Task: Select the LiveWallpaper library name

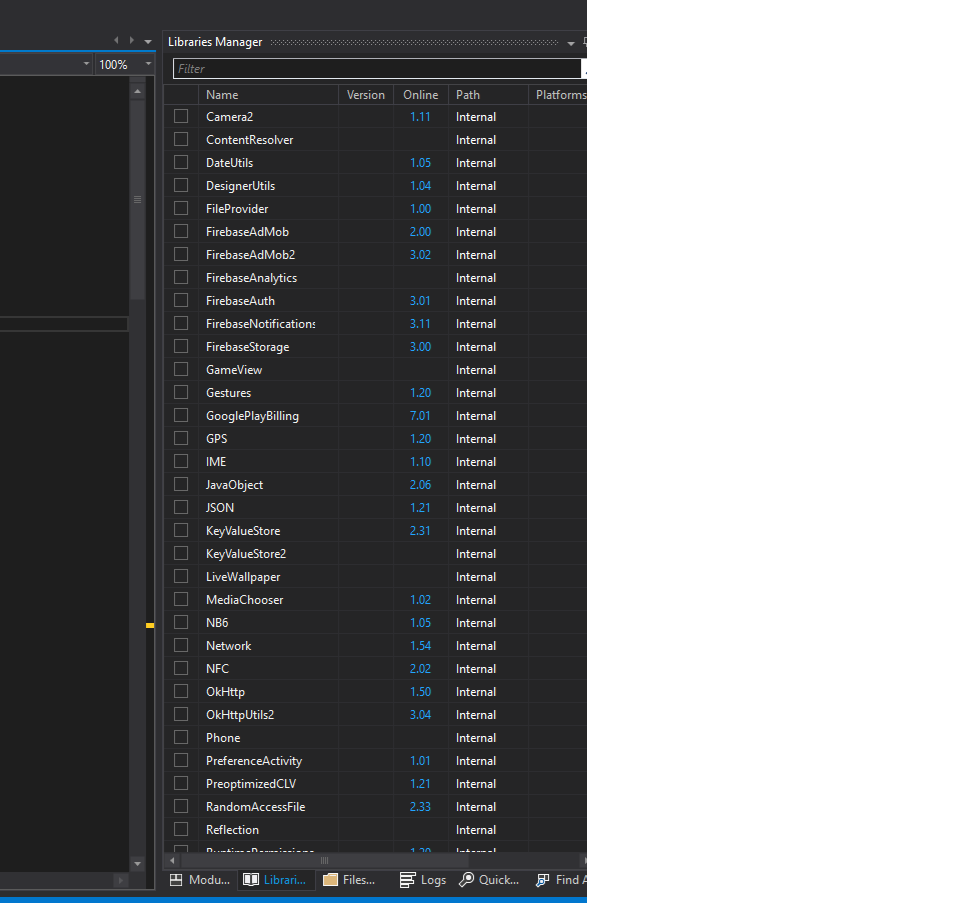Action: point(243,577)
